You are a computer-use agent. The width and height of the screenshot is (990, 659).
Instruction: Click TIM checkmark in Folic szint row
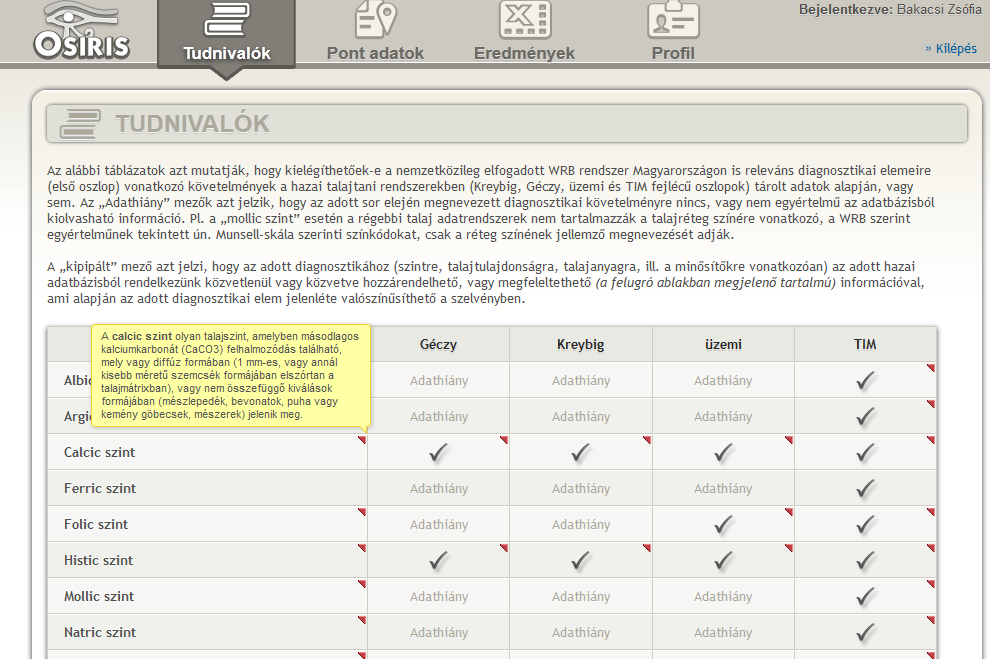coord(865,524)
